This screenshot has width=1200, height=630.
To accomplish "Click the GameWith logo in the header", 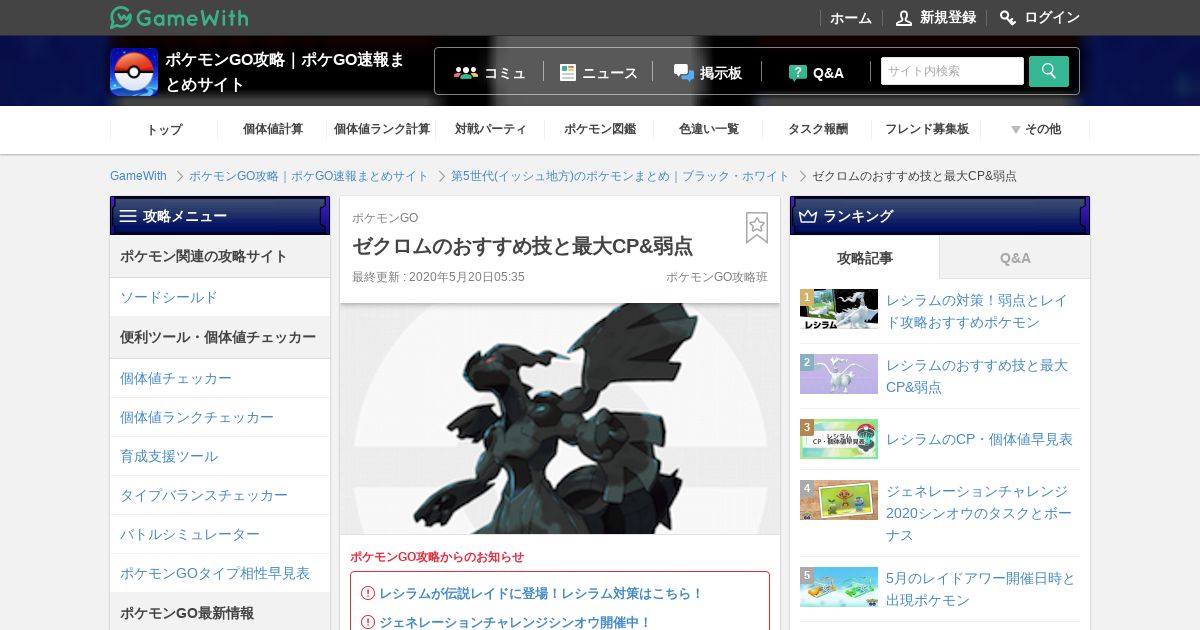I will (179, 17).
